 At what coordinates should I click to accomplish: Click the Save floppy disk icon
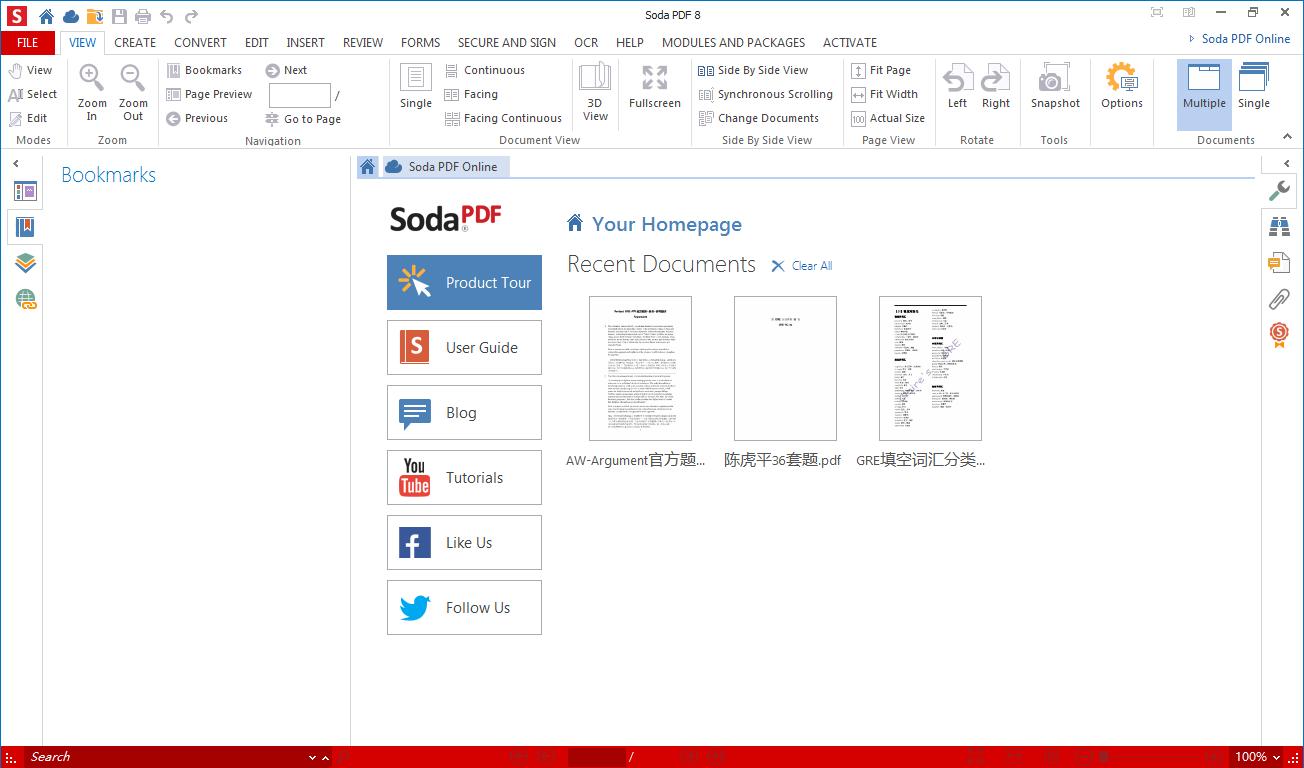click(120, 16)
